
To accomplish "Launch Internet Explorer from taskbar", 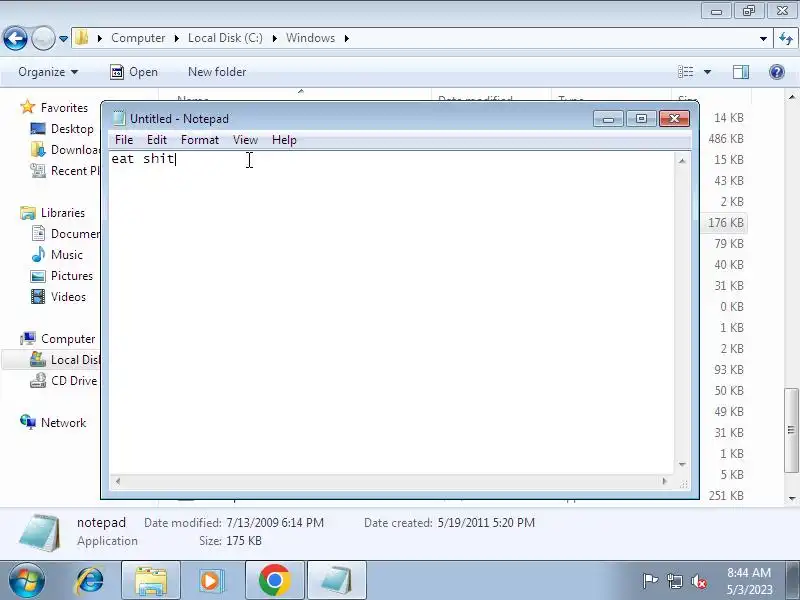I will pyautogui.click(x=90, y=581).
